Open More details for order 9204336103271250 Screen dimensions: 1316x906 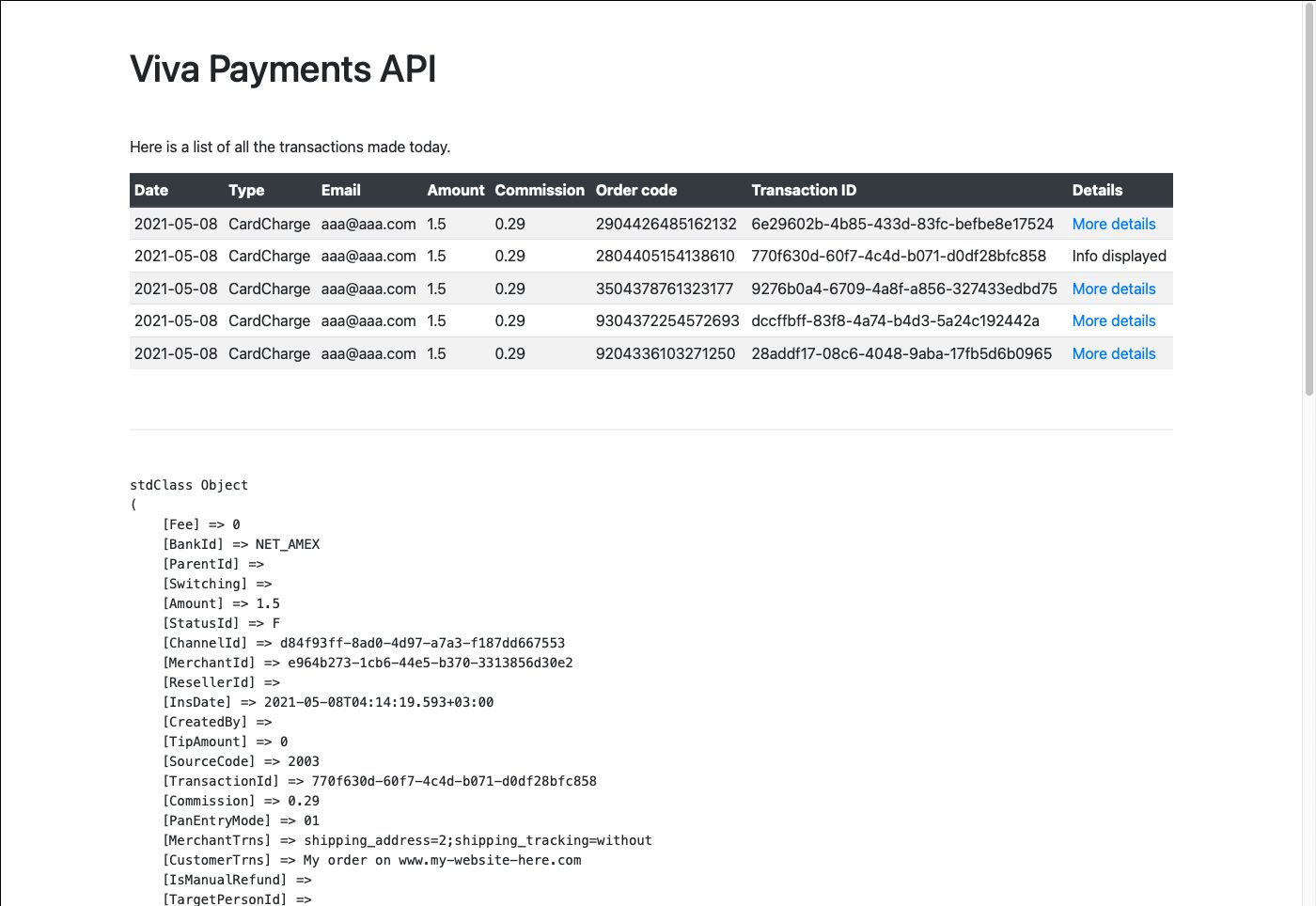[1113, 353]
